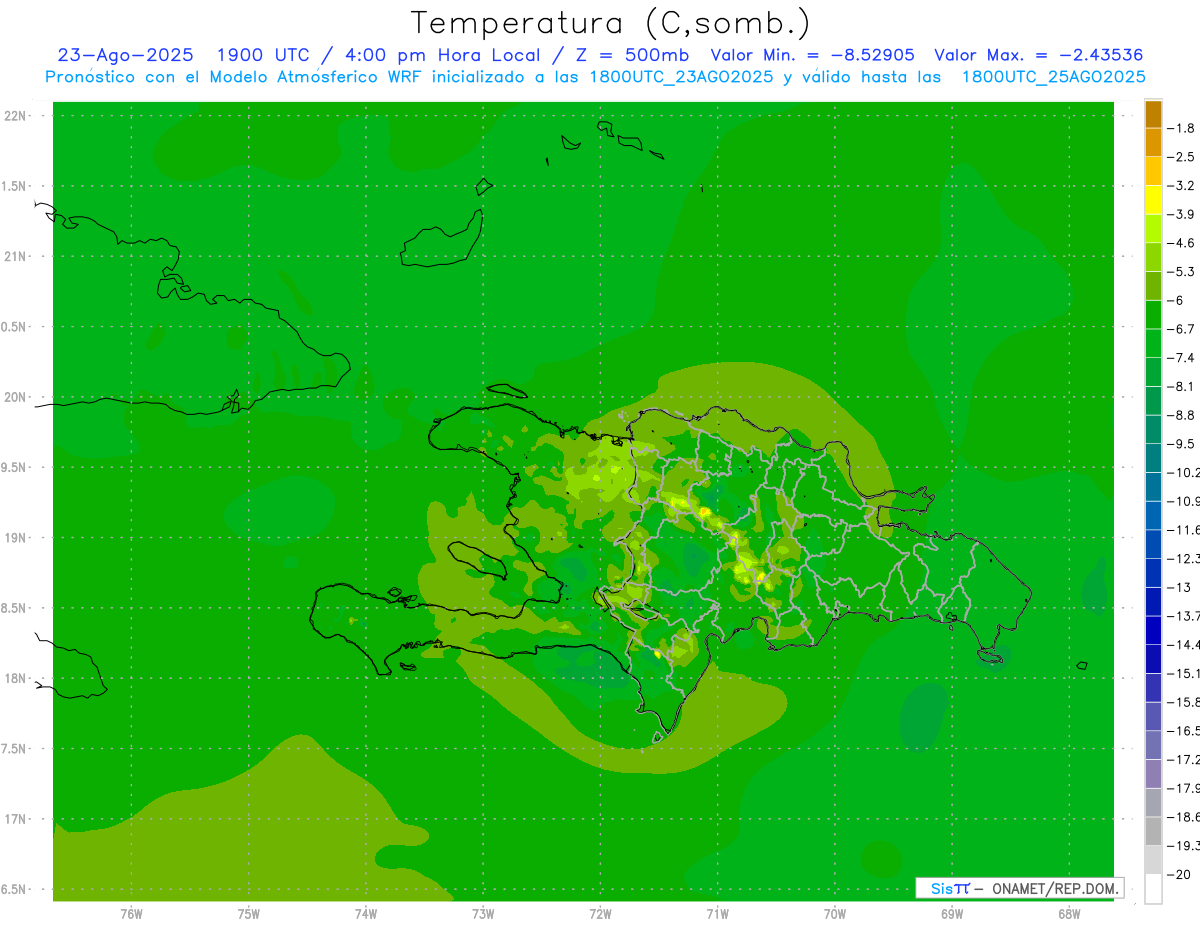This screenshot has height=927, width=1200.
Task: Click the "ONAMET/REP.DOM." credit label
Action: (1053, 888)
